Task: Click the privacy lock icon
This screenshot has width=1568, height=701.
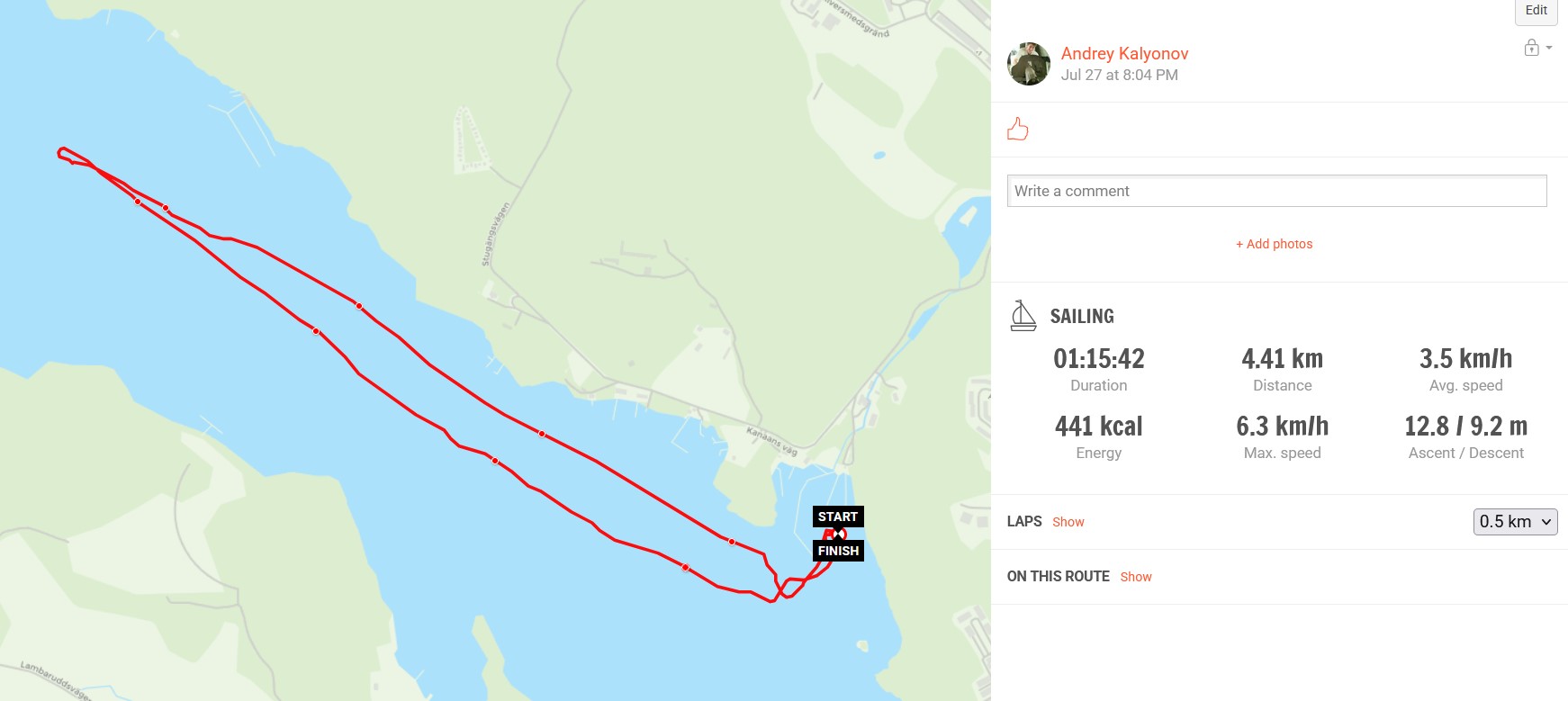Action: [x=1531, y=48]
